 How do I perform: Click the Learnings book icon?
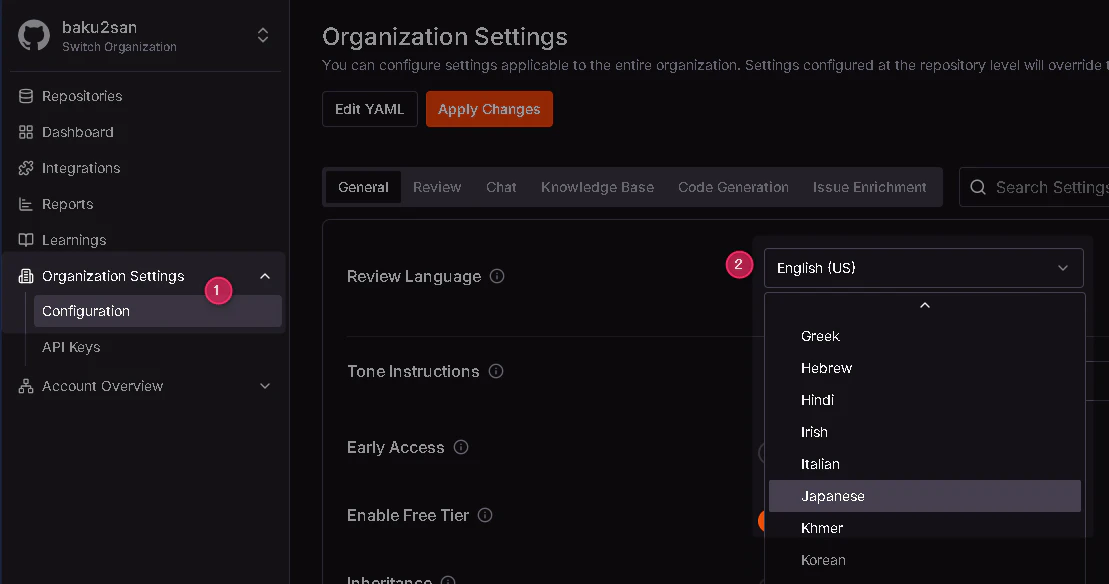click(x=26, y=240)
